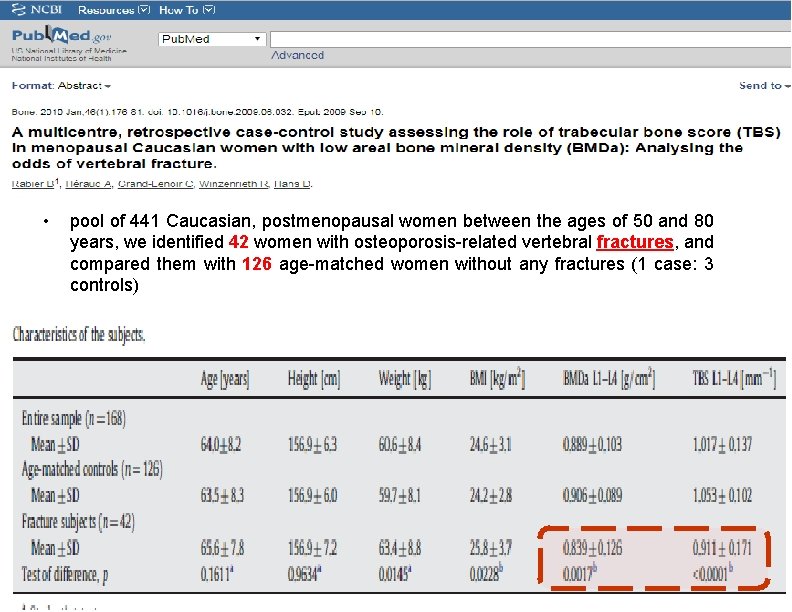Click the red number 126 in the text
The height and width of the screenshot is (612, 792).
pos(257,264)
